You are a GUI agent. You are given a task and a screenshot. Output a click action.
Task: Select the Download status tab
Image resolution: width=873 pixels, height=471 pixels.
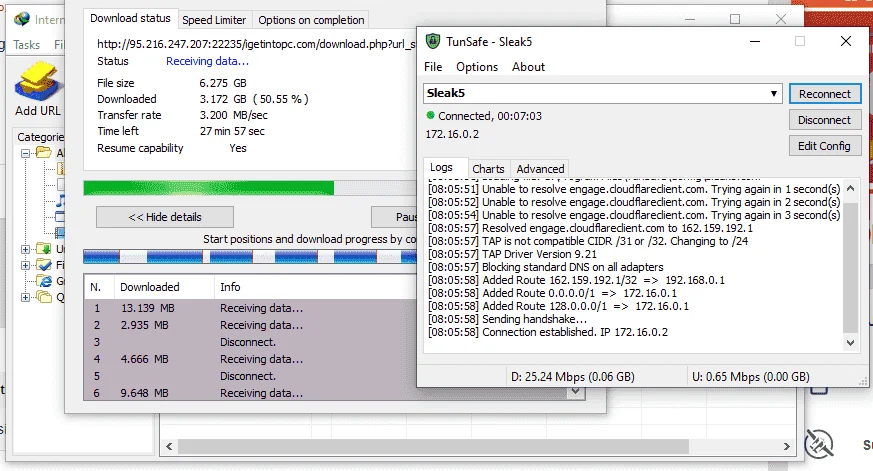point(130,18)
